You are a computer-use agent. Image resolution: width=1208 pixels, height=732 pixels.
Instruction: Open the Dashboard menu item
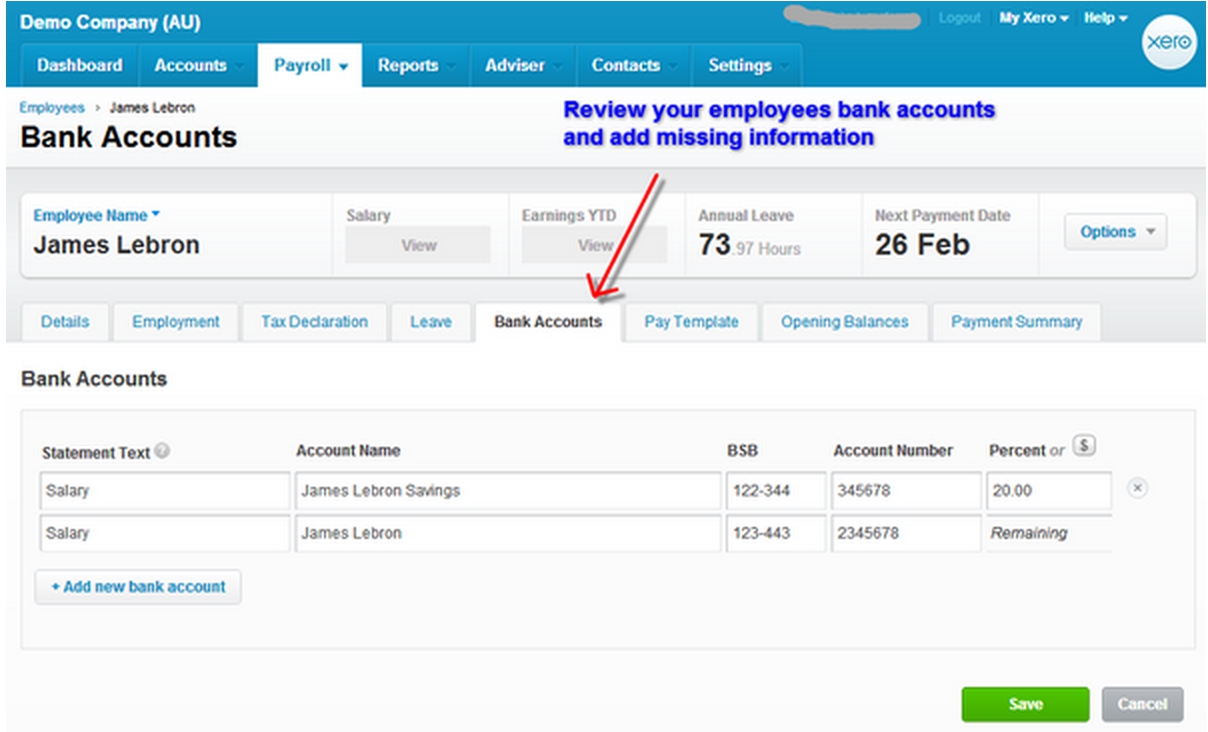pyautogui.click(x=80, y=66)
